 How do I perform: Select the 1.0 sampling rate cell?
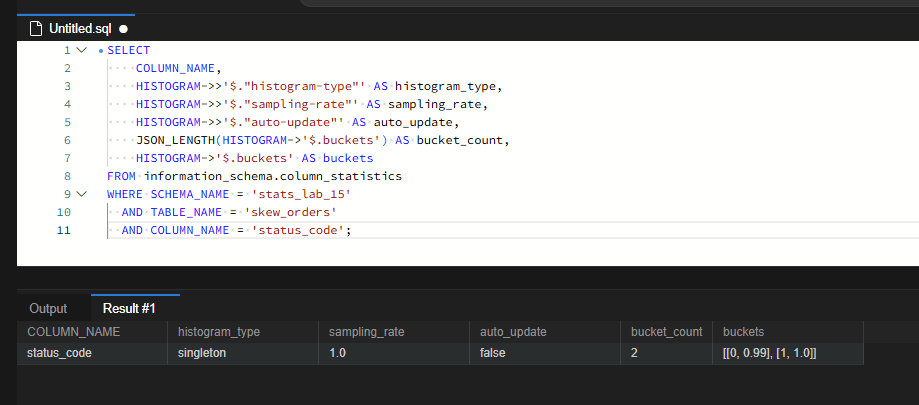pyautogui.click(x=394, y=353)
